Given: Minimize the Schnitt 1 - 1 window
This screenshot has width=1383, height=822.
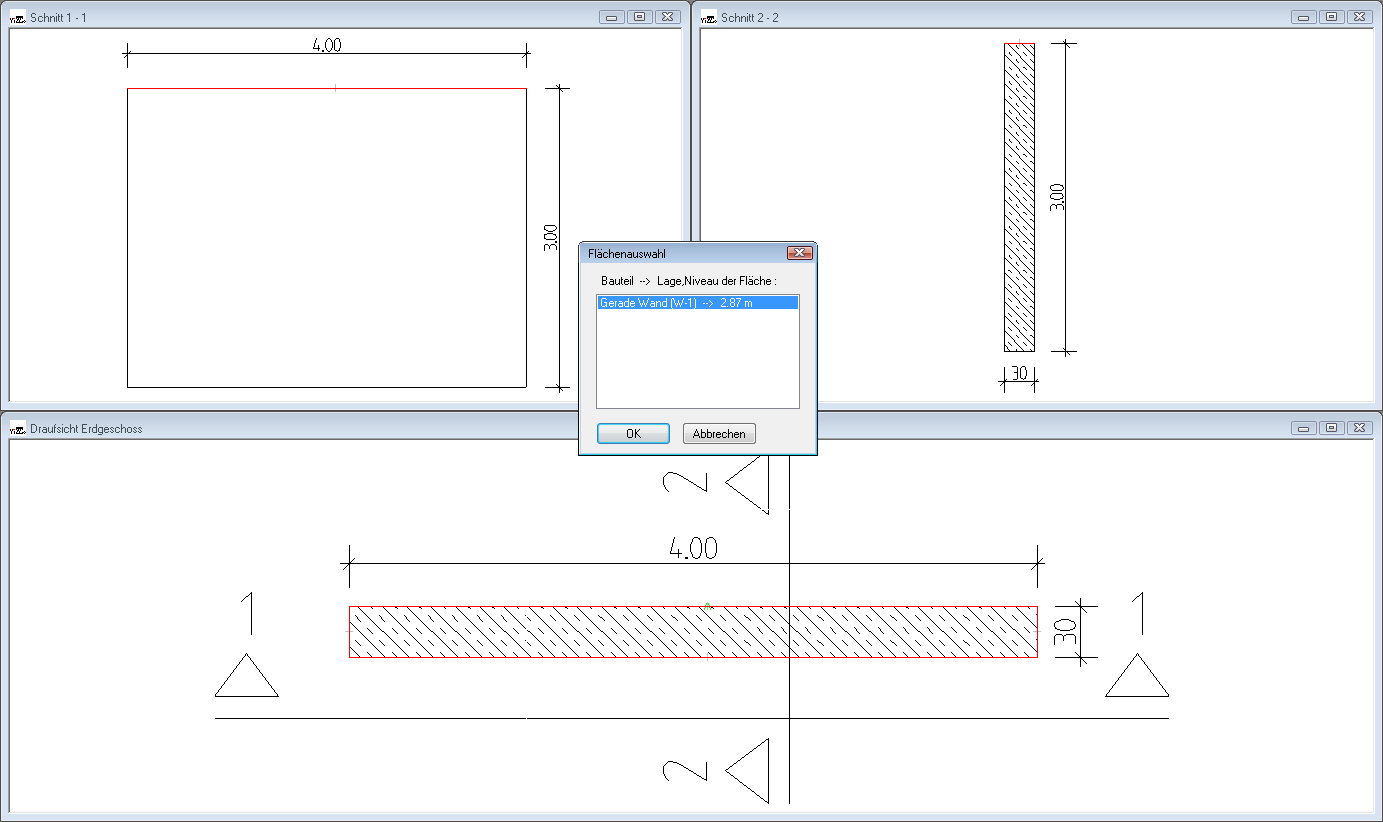Looking at the screenshot, I should pos(611,17).
